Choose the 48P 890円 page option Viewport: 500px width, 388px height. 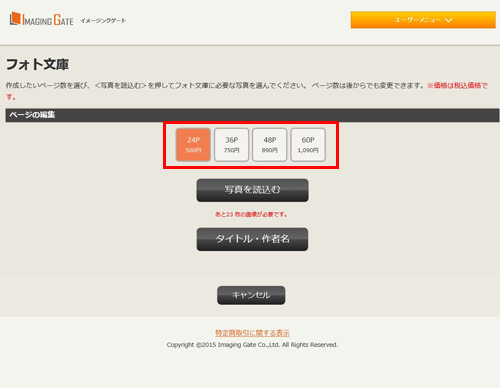[x=270, y=145]
